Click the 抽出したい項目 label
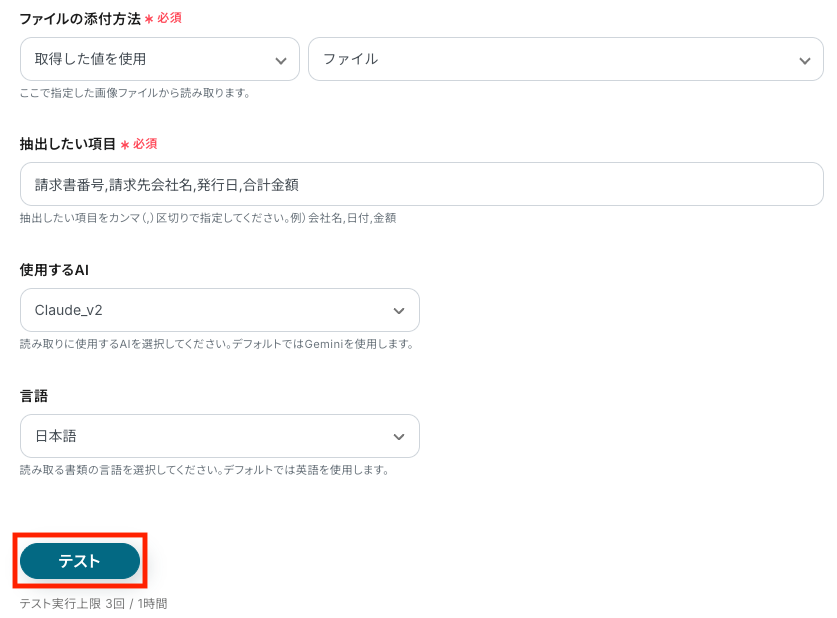This screenshot has height=618, width=837. pos(68,144)
